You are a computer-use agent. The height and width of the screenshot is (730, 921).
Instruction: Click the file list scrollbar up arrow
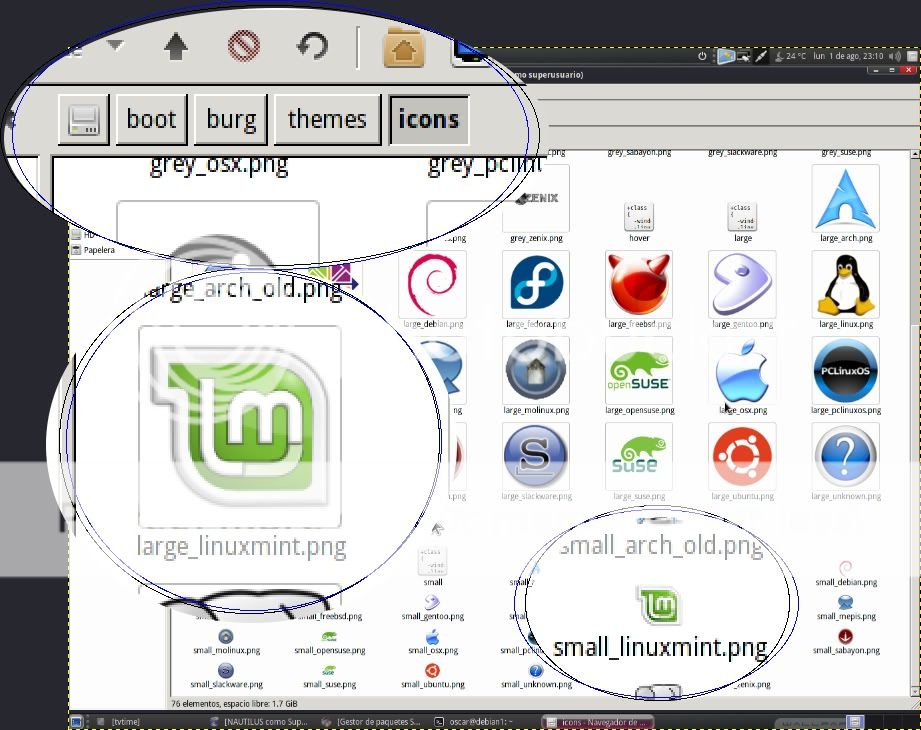click(x=915, y=154)
